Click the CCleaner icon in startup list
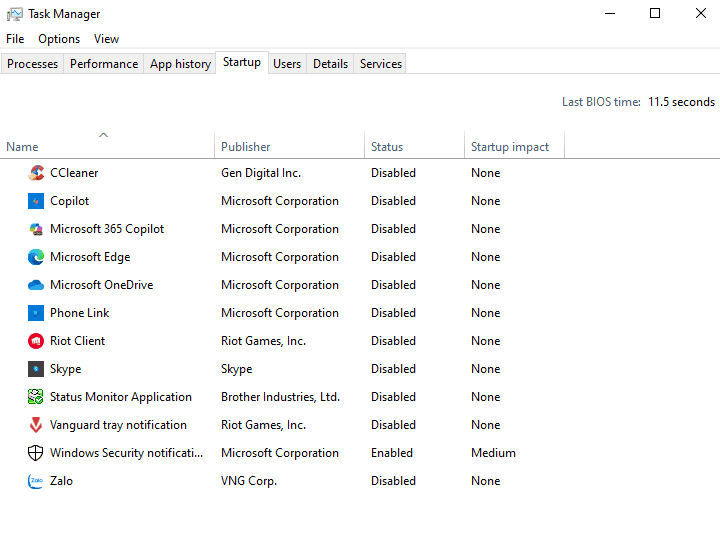Viewport: 720px width, 540px height. 36,173
